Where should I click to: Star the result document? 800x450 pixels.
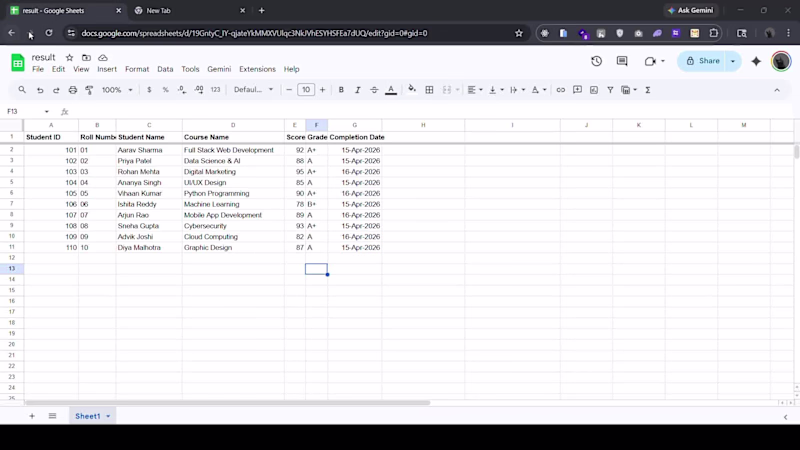(69, 58)
